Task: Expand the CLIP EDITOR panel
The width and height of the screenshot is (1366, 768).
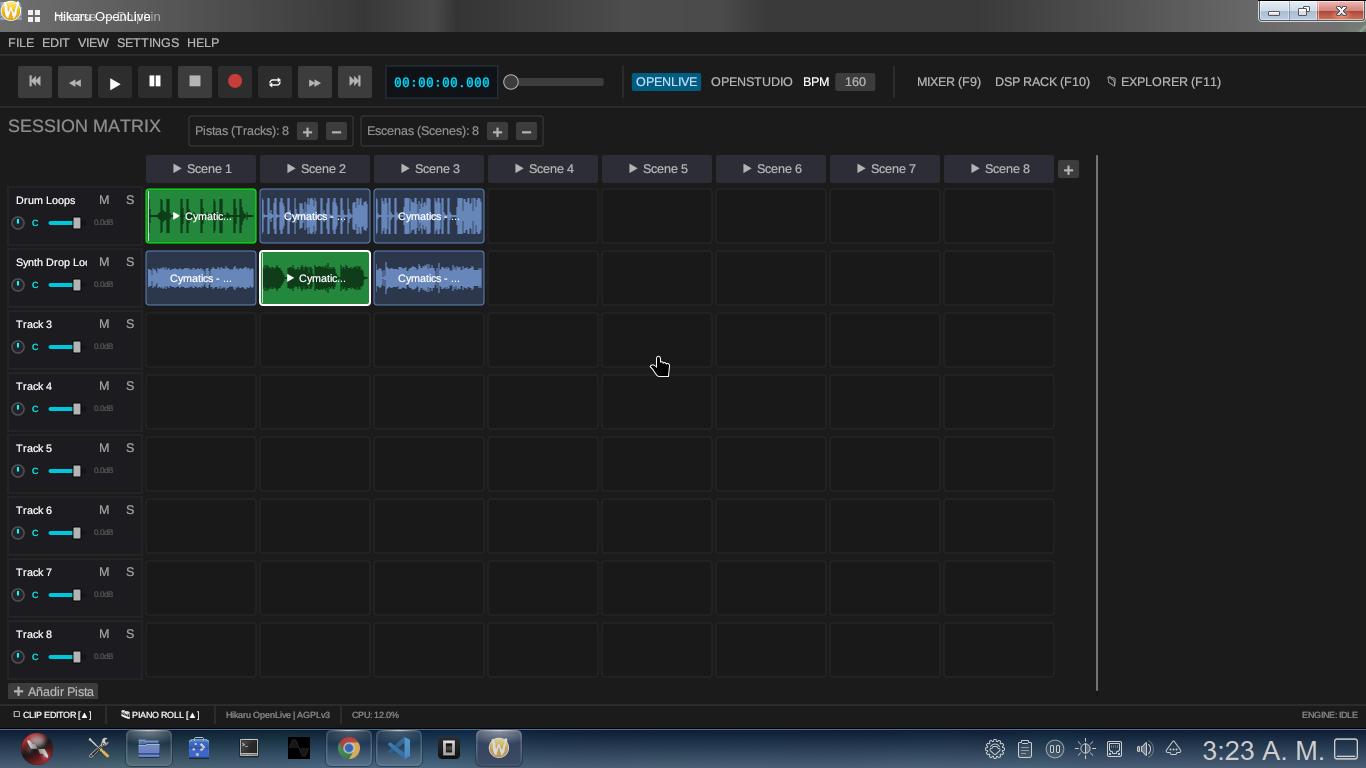Action: click(52, 715)
